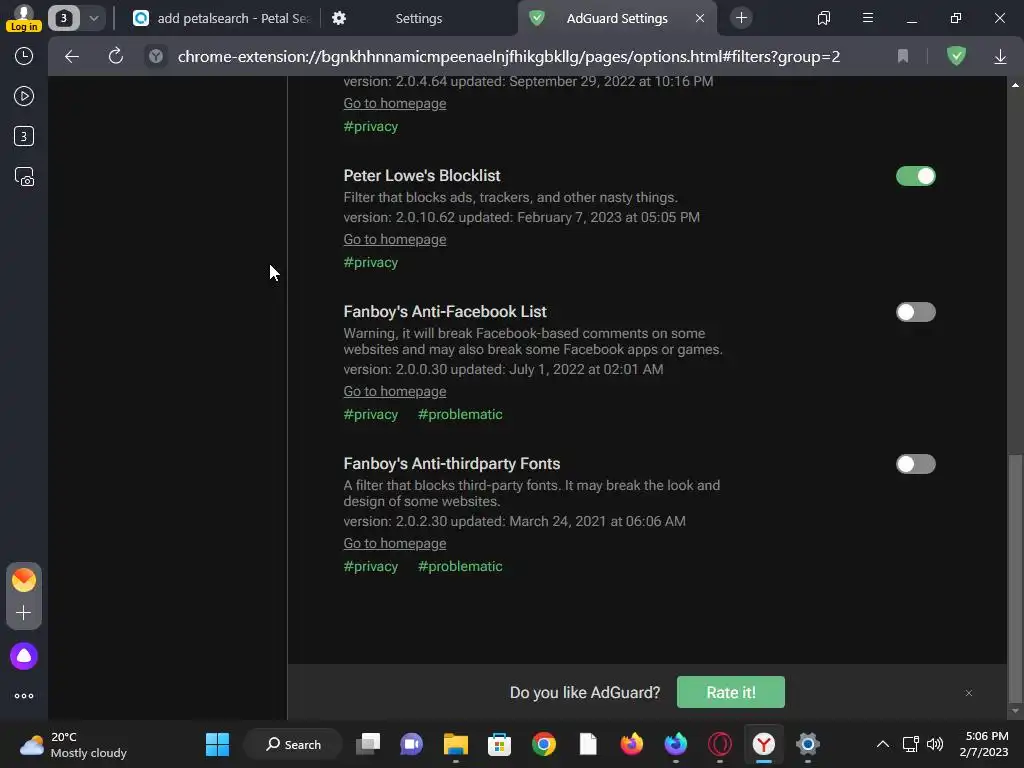This screenshot has height=768, width=1024.
Task: Open the volume control in system tray
Action: pyautogui.click(x=935, y=744)
